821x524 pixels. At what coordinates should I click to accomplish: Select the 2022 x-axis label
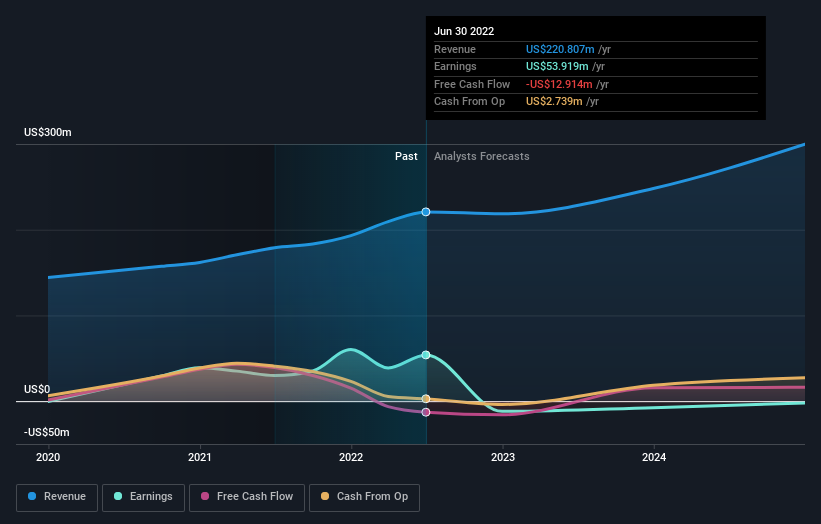[351, 458]
